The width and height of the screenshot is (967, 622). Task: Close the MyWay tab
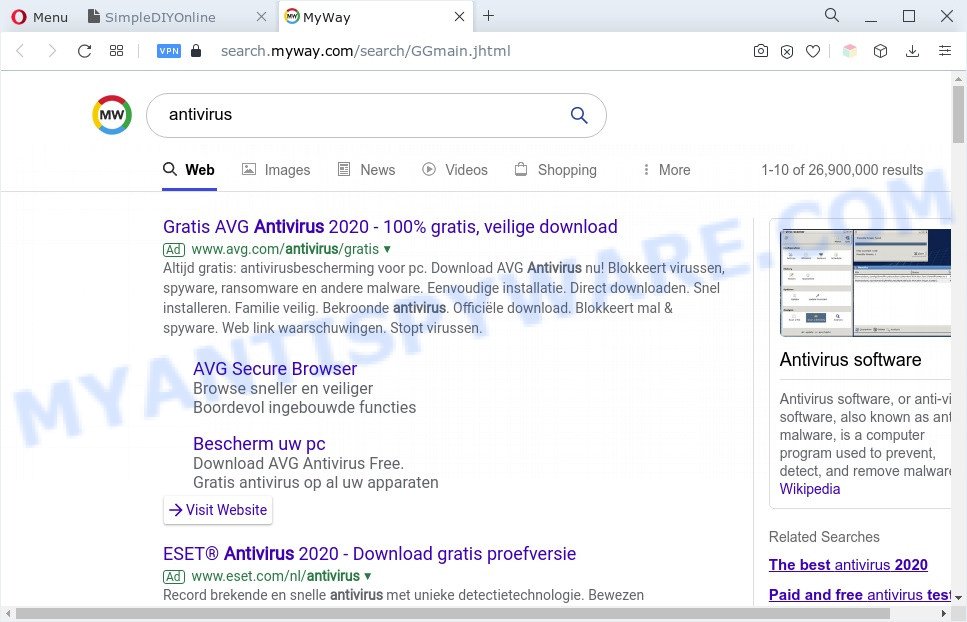pos(459,17)
